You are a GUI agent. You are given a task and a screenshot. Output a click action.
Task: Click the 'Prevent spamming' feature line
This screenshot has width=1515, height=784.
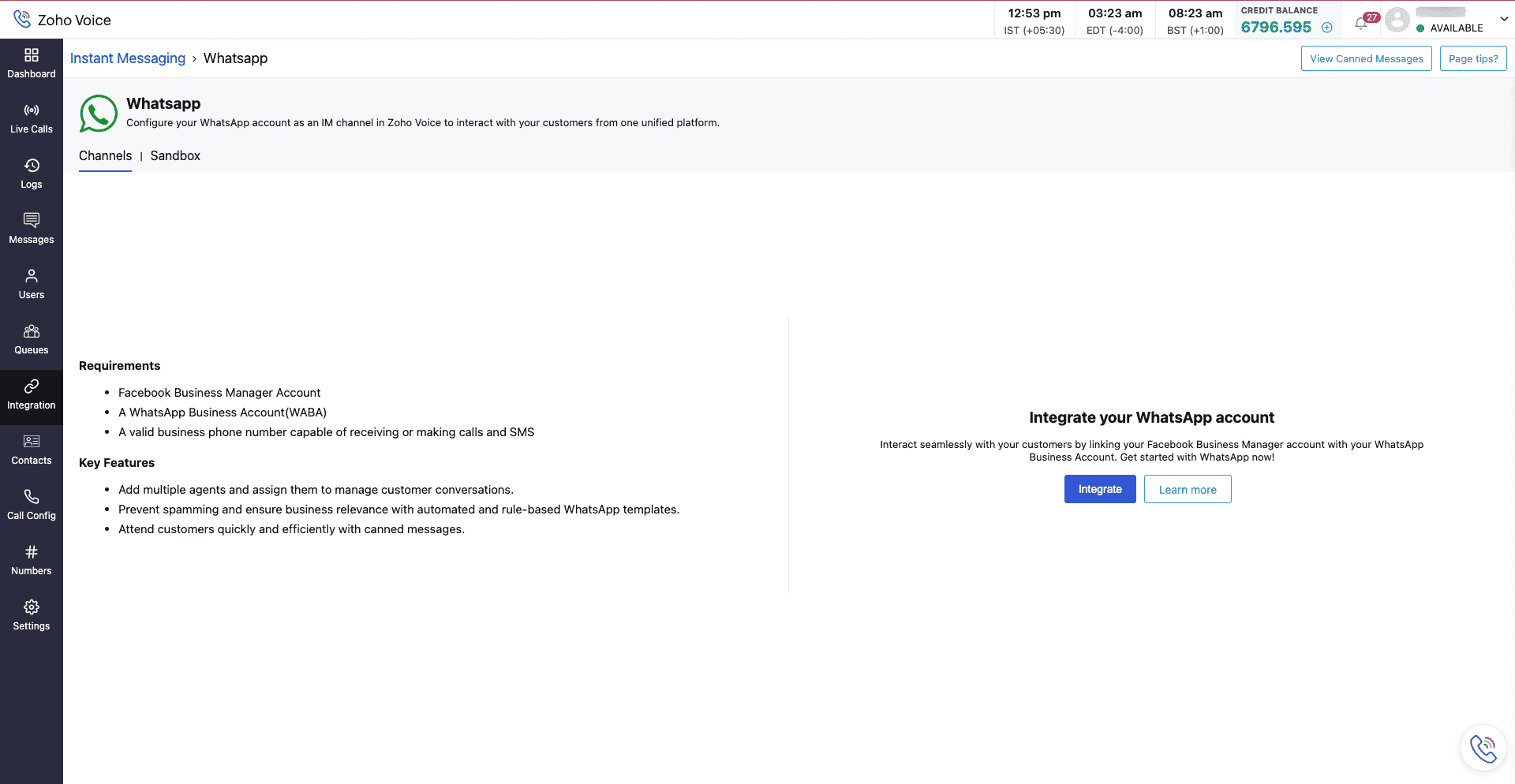point(398,510)
